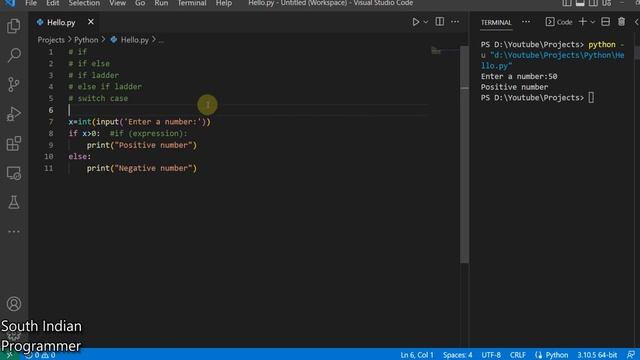Toggle the bottom panel layout icon

(580, 3)
